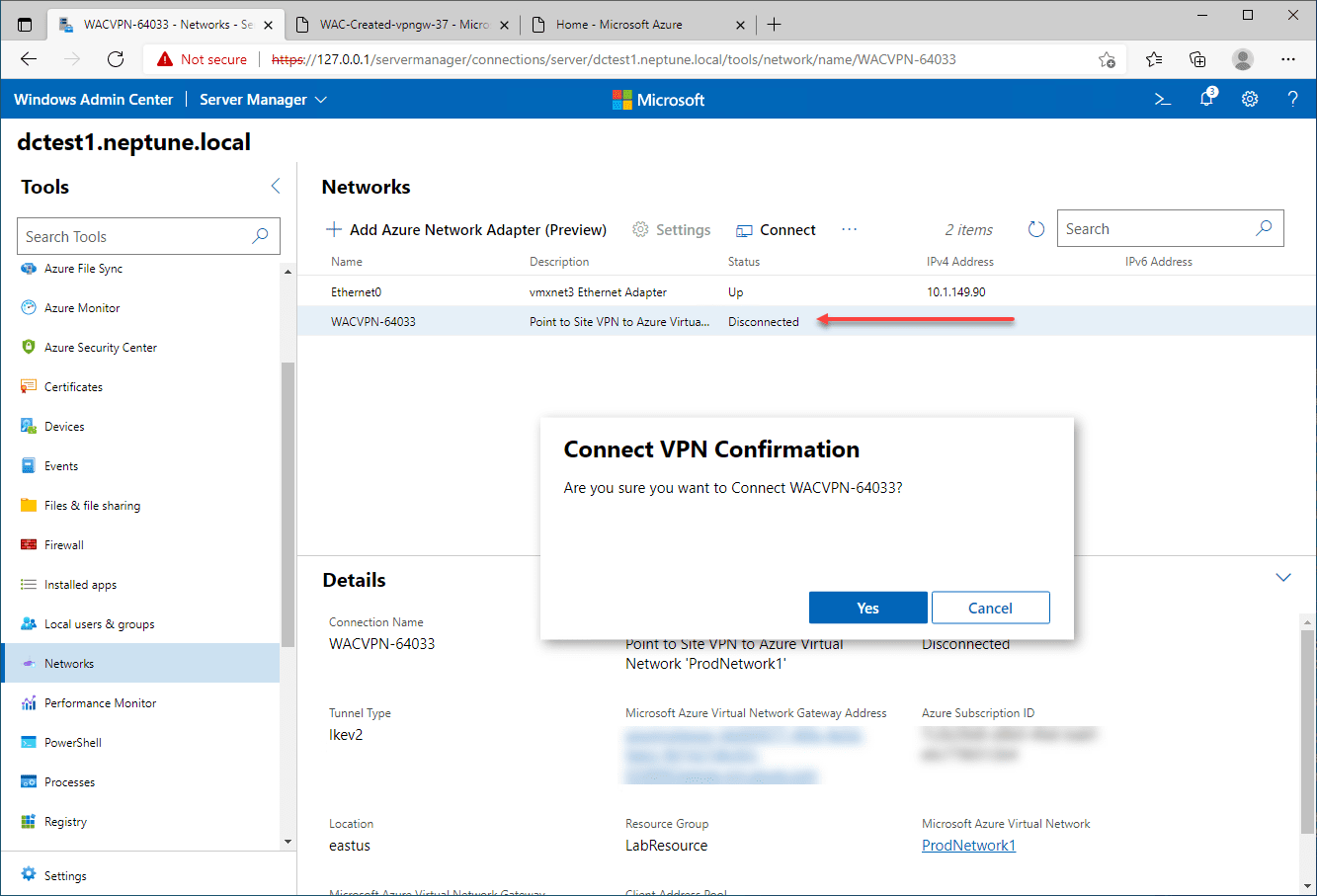Expand the Server Manager dropdown
Viewport: 1317px width, 896px height.
319,99
